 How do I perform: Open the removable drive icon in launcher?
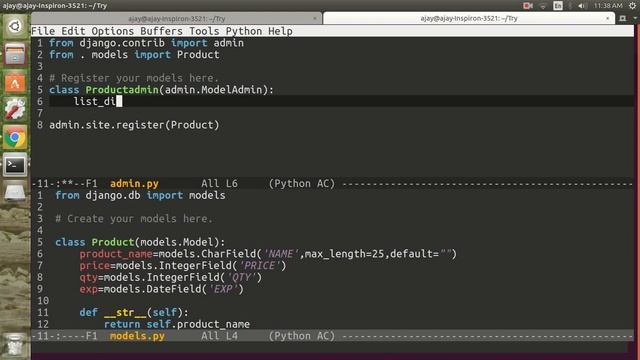click(15, 193)
